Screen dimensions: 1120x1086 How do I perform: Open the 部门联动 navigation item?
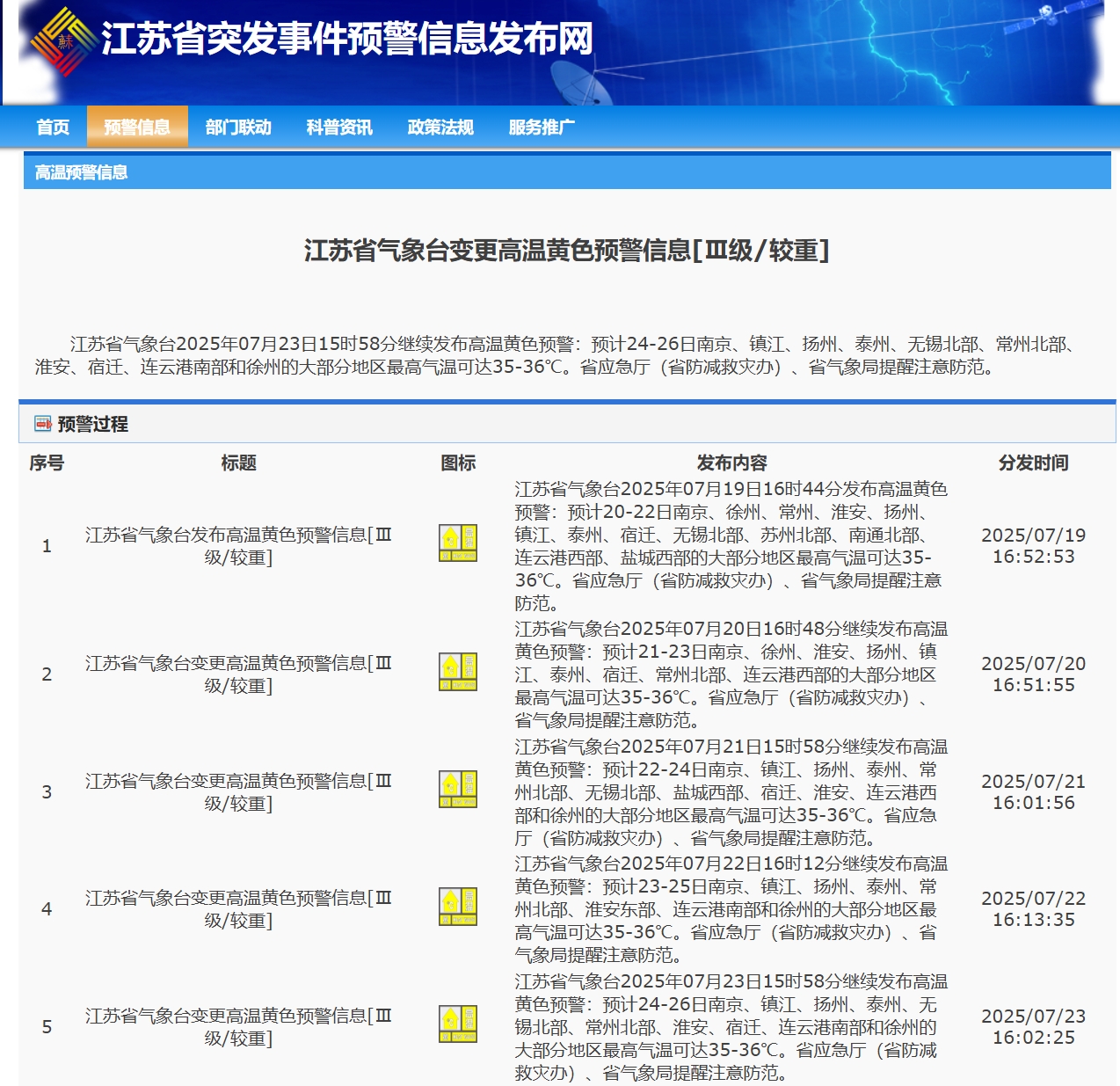[238, 128]
